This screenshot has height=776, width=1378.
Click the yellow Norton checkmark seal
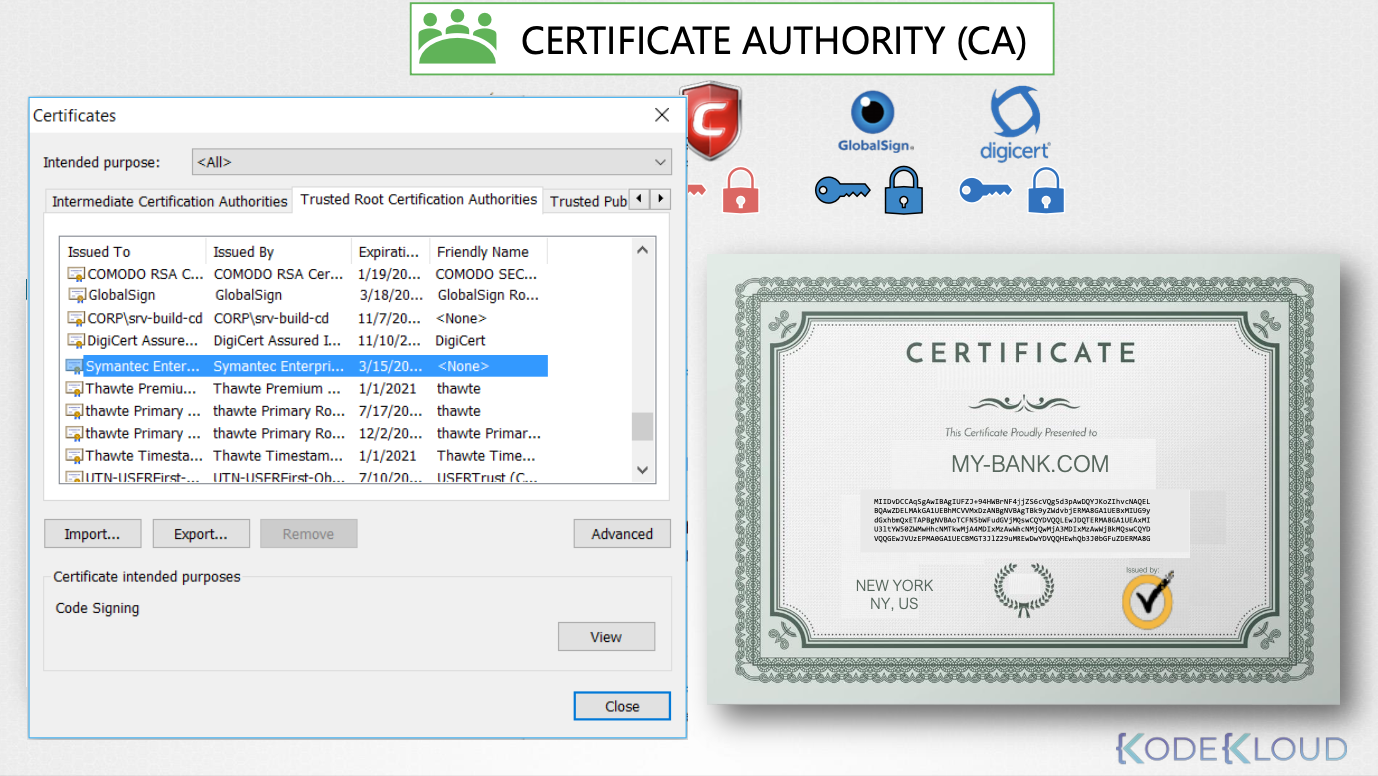coord(1147,599)
